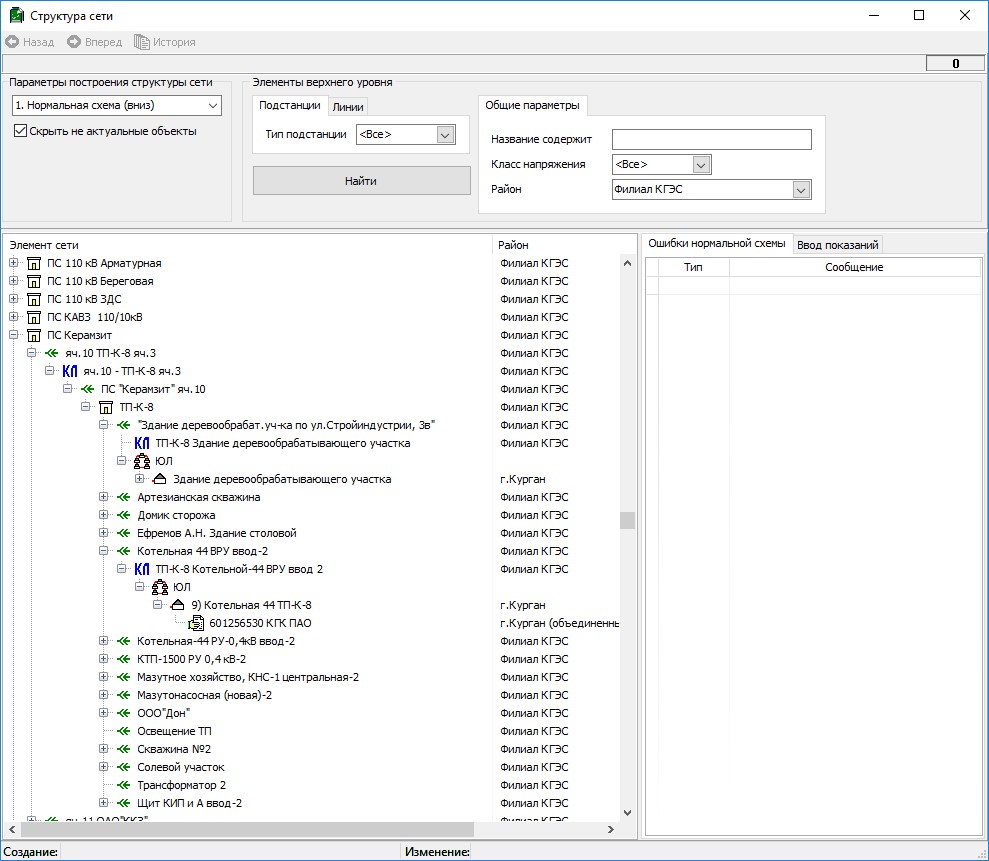Open the Ошибки нормальной схемы tab
The image size is (989, 861).
point(717,243)
